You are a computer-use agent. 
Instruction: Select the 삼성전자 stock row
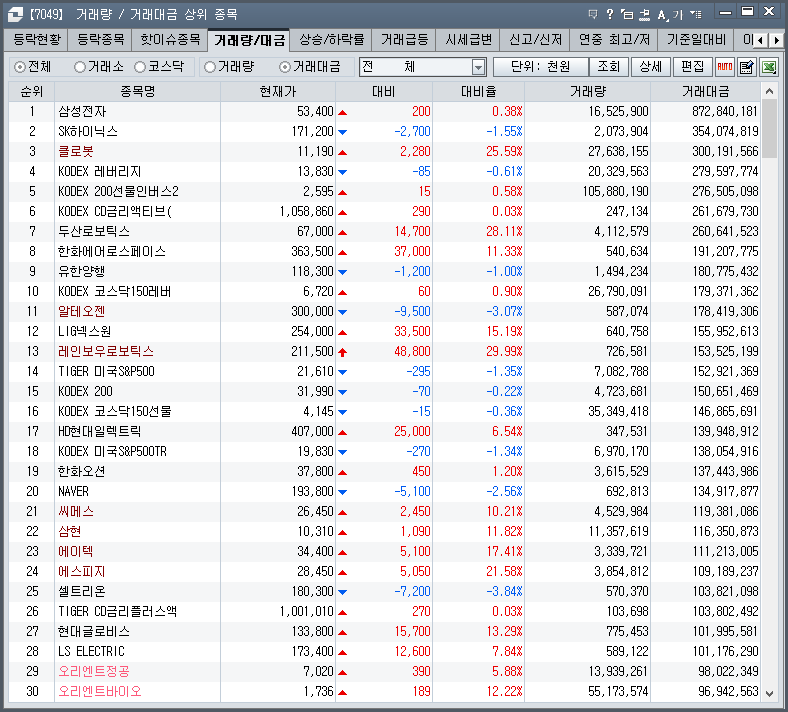(384, 112)
